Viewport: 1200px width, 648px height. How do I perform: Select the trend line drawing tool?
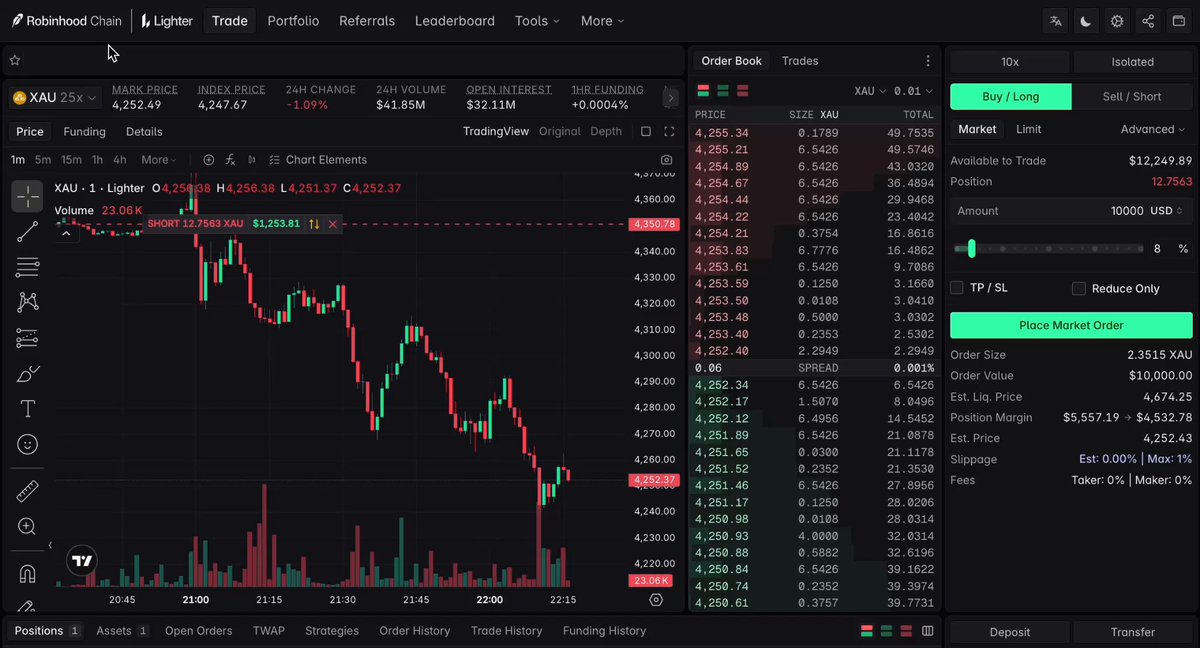click(x=27, y=232)
